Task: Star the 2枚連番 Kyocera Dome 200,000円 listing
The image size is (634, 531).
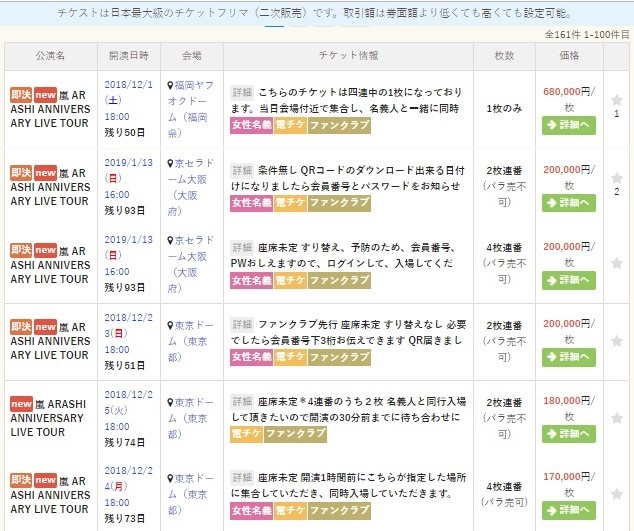Action: pyautogui.click(x=617, y=178)
